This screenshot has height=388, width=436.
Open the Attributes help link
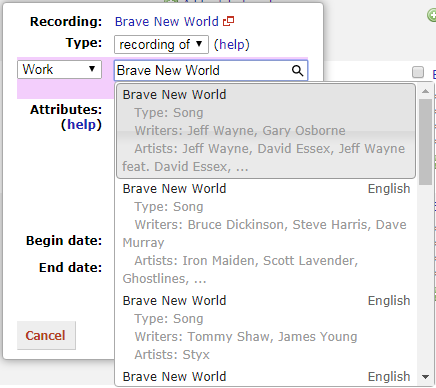pos(81,124)
